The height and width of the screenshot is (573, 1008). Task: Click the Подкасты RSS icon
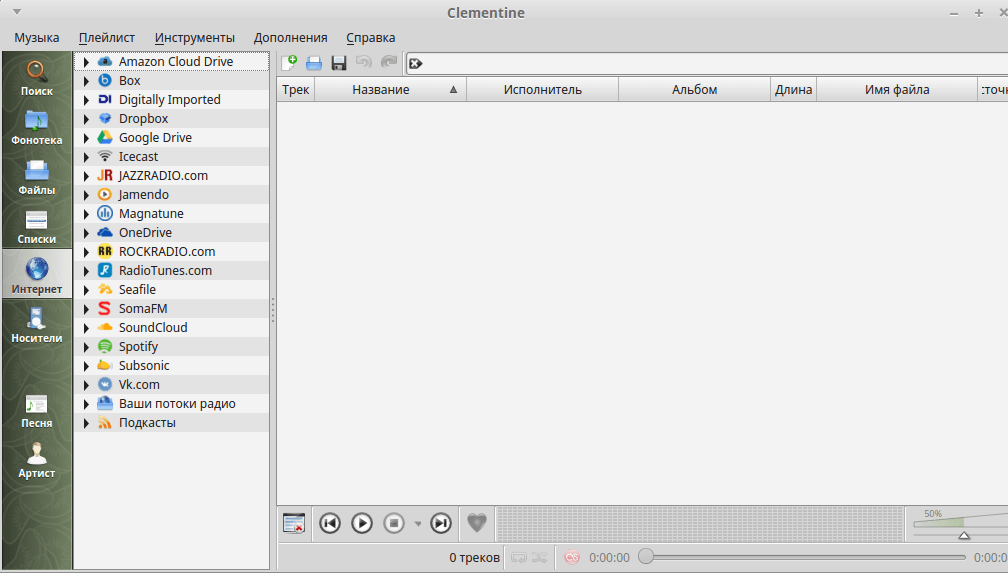coord(105,423)
